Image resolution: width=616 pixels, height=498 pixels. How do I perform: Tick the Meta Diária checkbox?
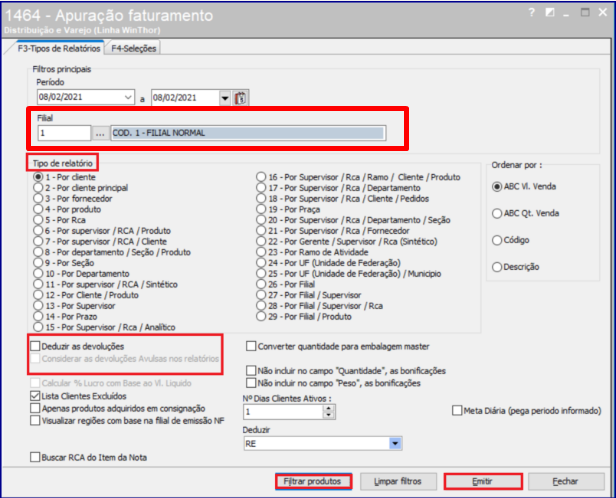click(457, 410)
